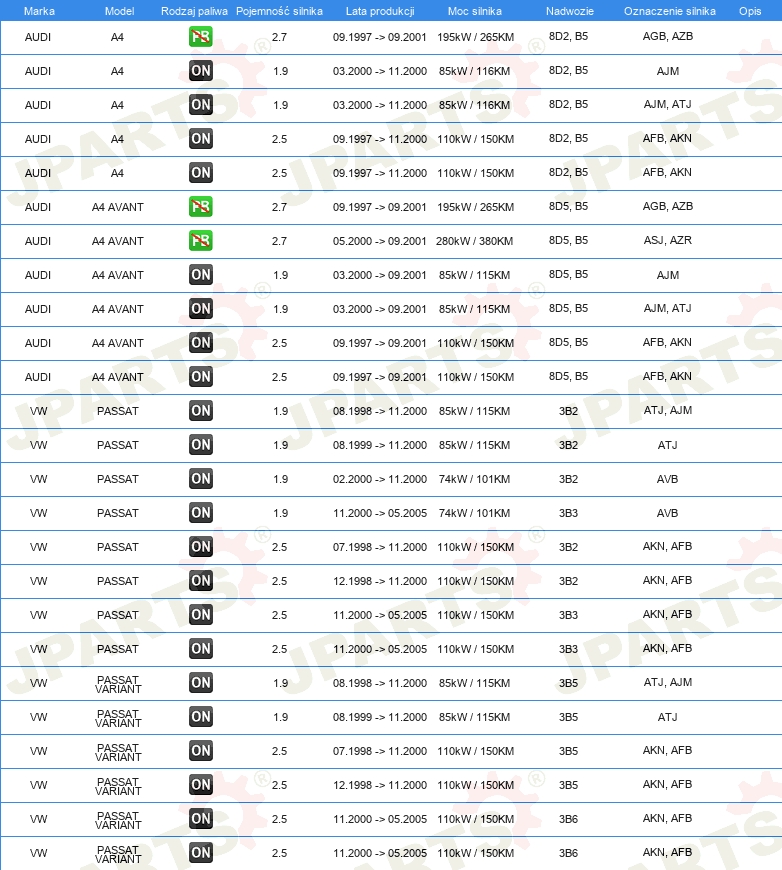Click the ON icon in the PASSAT 02.2000 AVB row
The width and height of the screenshot is (782, 870).
200,479
